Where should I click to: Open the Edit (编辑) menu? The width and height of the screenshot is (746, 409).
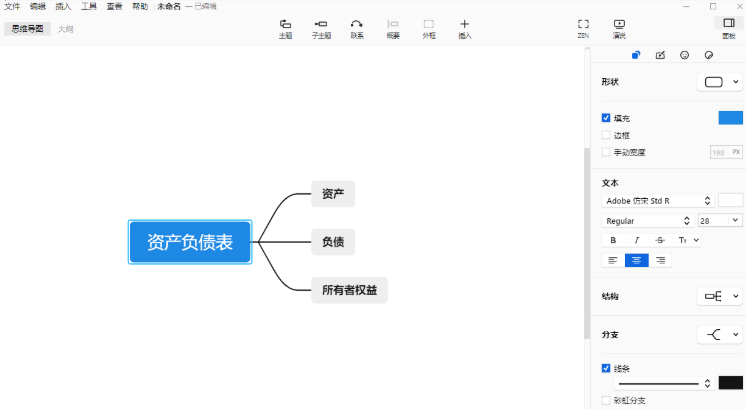38,6
